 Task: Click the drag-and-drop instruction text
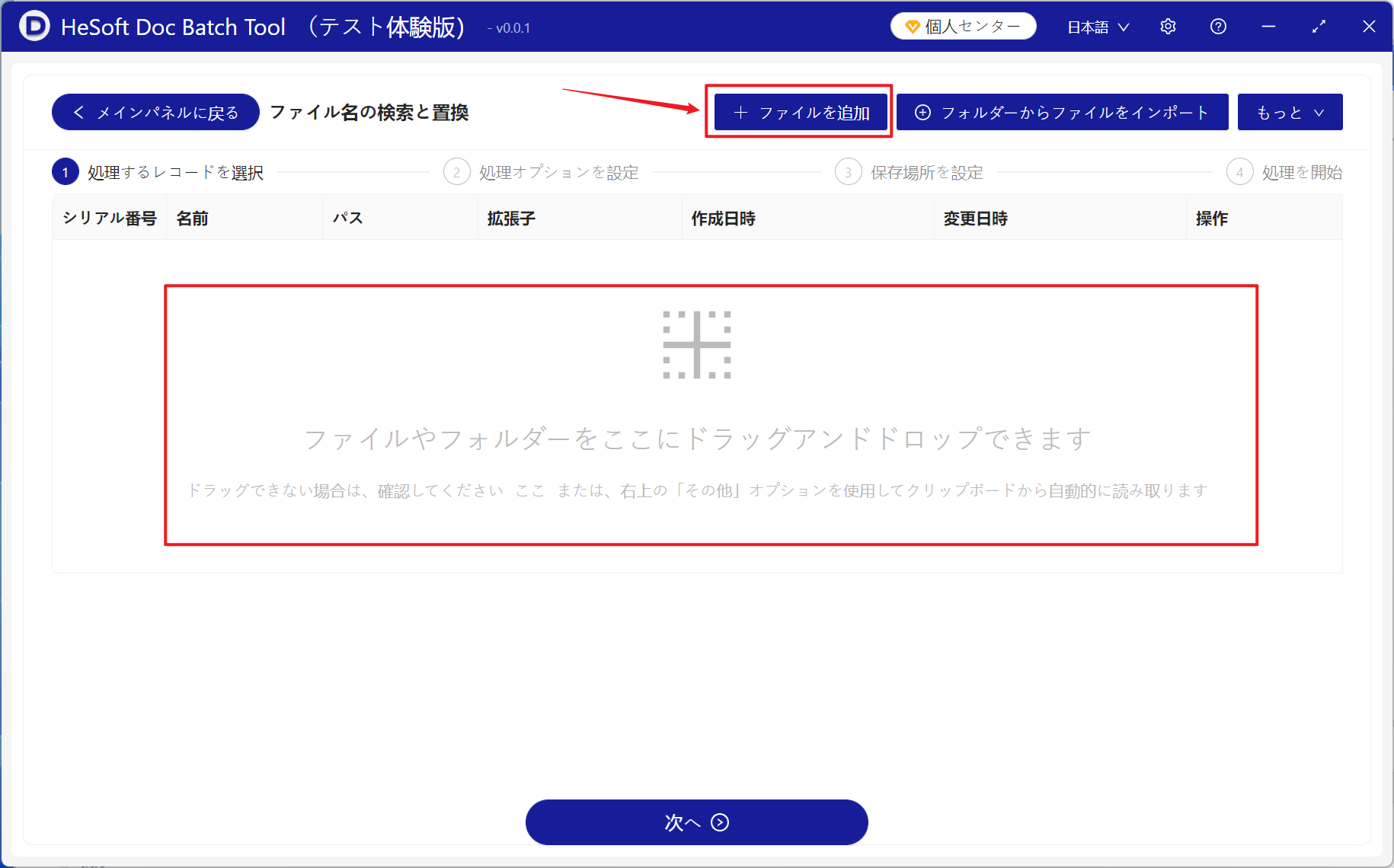click(x=697, y=439)
